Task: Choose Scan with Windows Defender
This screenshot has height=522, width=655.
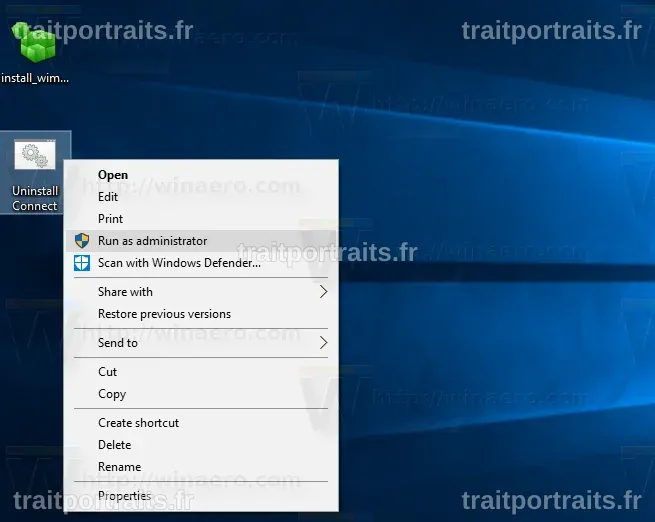Action: [202, 263]
